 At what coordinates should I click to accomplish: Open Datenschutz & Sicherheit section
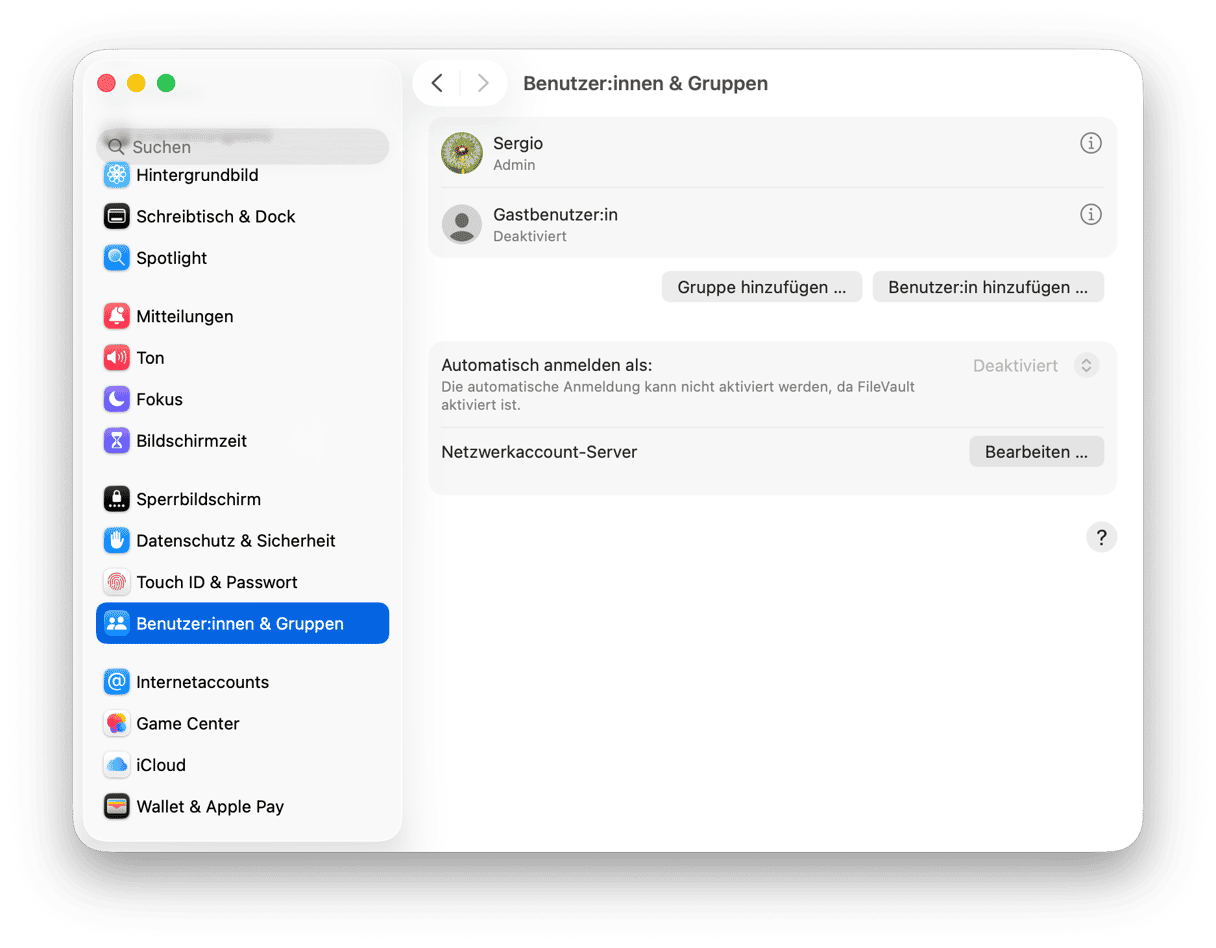[235, 541]
